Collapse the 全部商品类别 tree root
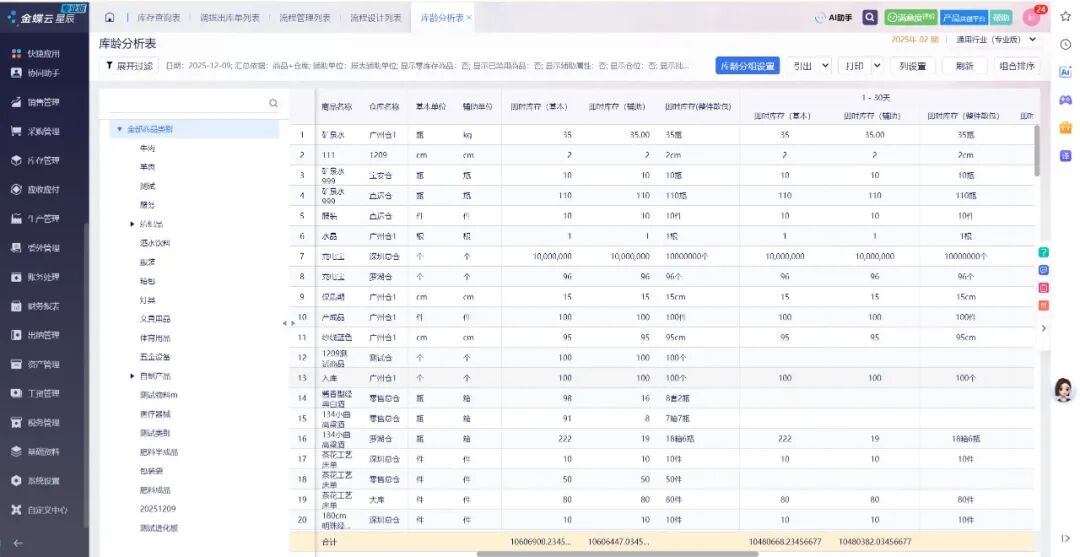This screenshot has height=557, width=1080. tap(120, 129)
